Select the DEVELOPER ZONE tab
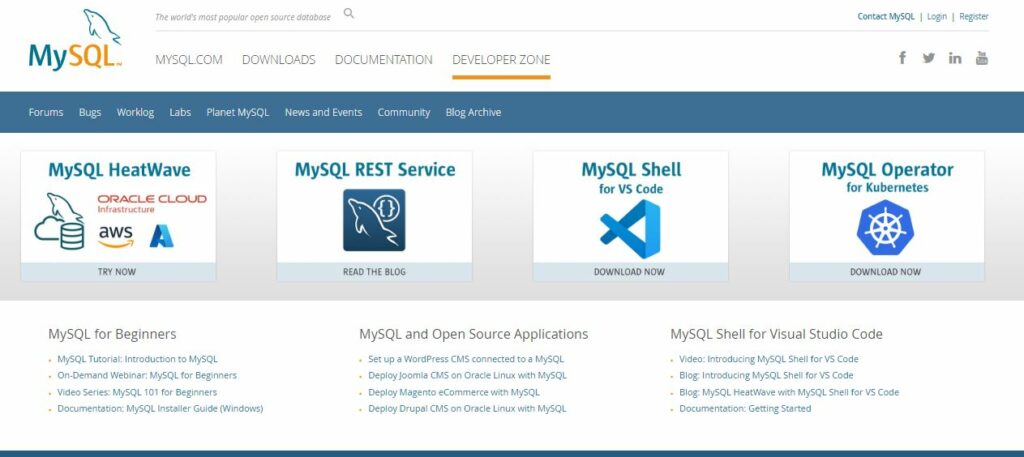Viewport: 1024px width, 457px height. [x=502, y=59]
